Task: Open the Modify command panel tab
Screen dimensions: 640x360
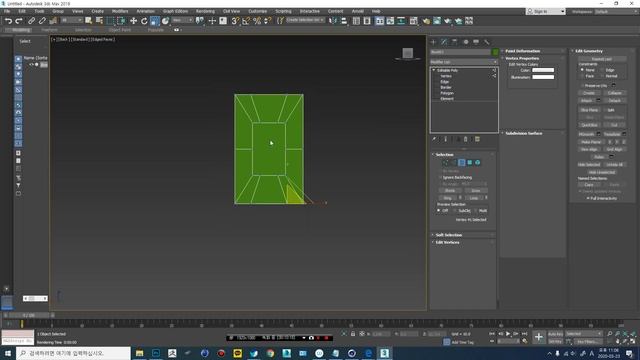Action: point(444,42)
